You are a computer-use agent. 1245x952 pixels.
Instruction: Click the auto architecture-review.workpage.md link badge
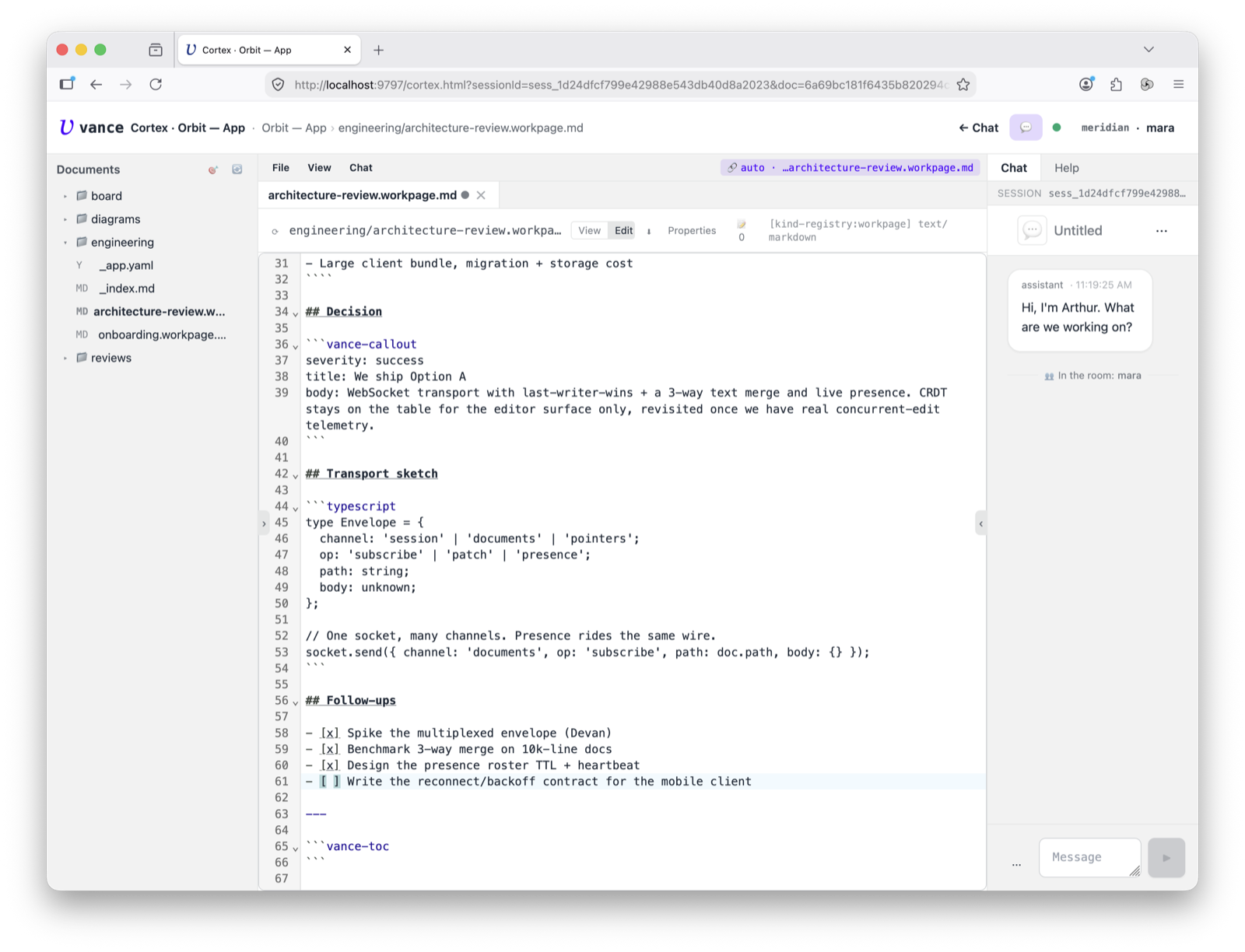click(850, 168)
